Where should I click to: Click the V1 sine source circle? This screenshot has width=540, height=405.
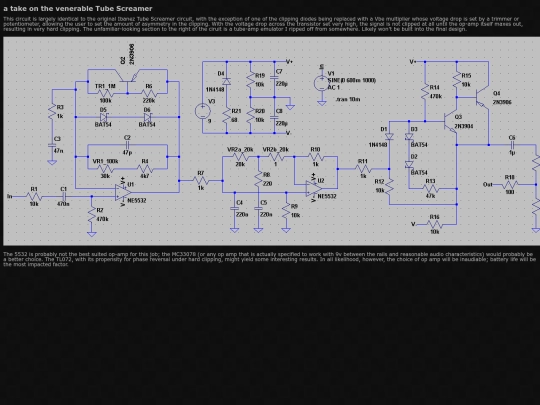[322, 83]
